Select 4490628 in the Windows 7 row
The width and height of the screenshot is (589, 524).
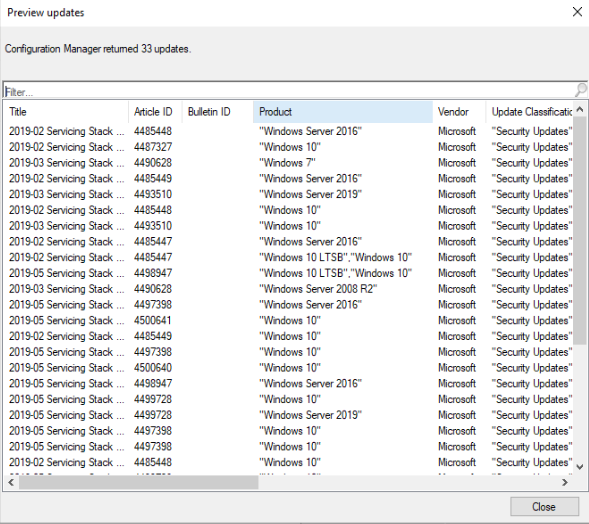[153, 163]
